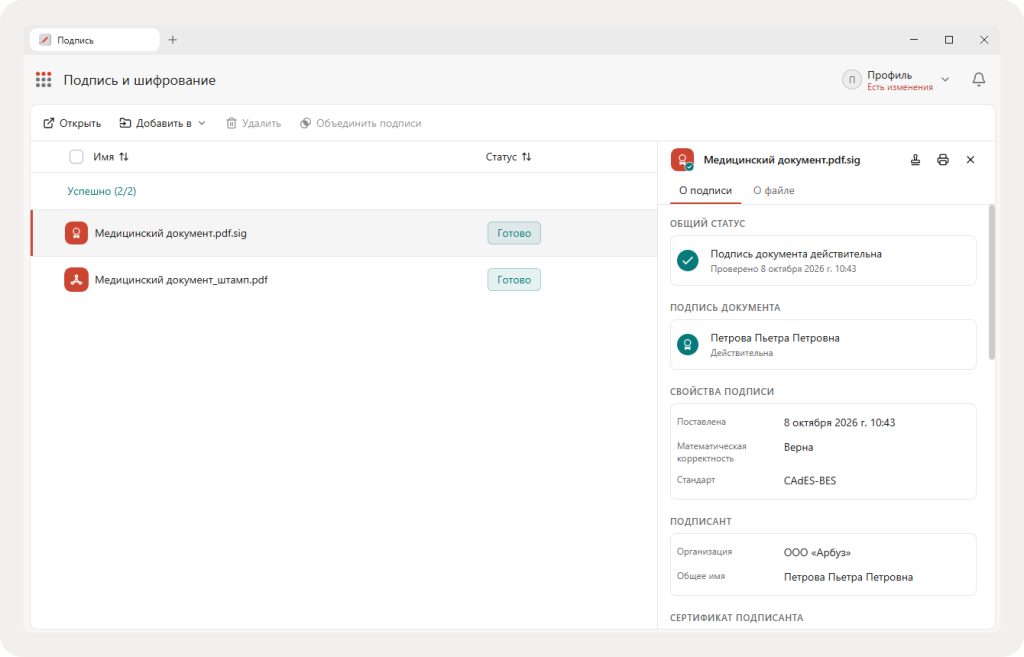This screenshot has width=1024, height=657.
Task: Click the Открыть toolbar button
Action: (x=72, y=123)
